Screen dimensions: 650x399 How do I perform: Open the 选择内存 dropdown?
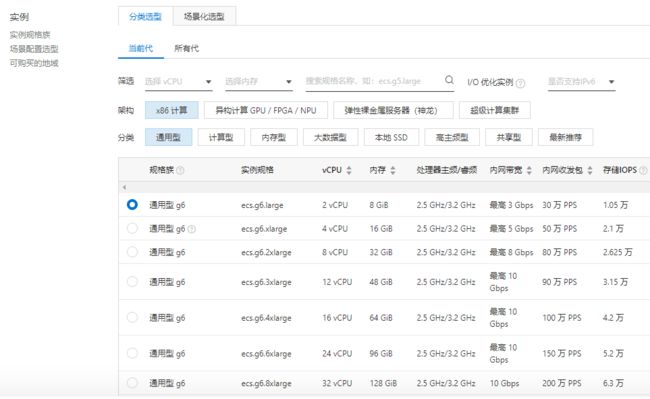[259, 82]
